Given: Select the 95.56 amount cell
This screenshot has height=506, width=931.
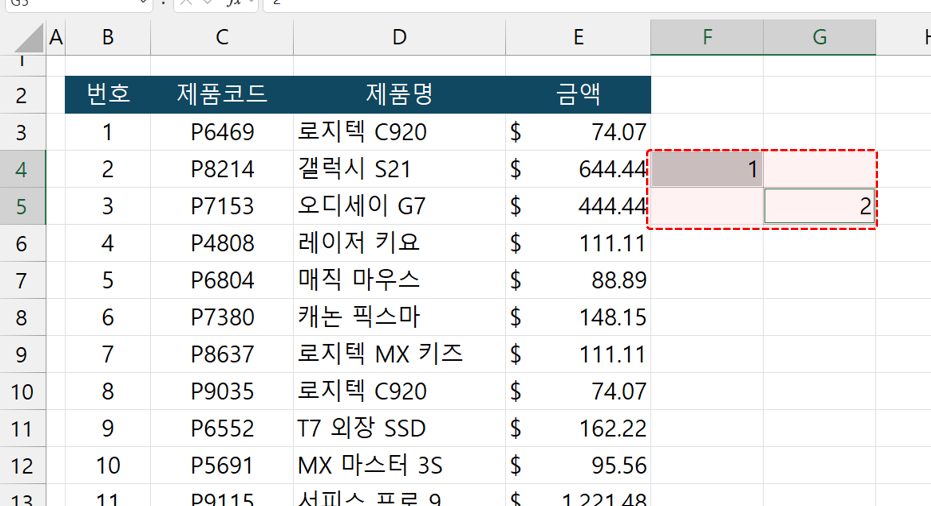Looking at the screenshot, I should (x=578, y=466).
